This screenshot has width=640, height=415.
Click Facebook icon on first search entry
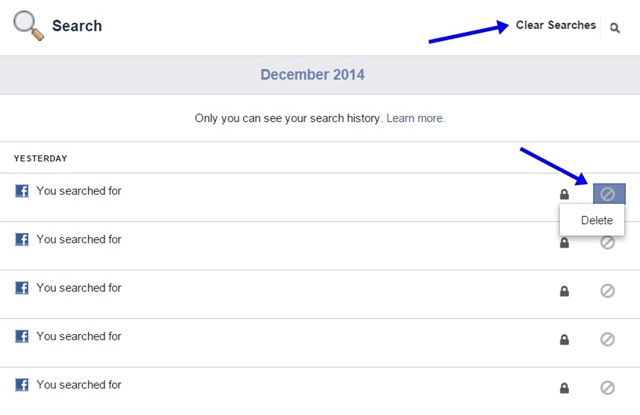pyautogui.click(x=22, y=191)
